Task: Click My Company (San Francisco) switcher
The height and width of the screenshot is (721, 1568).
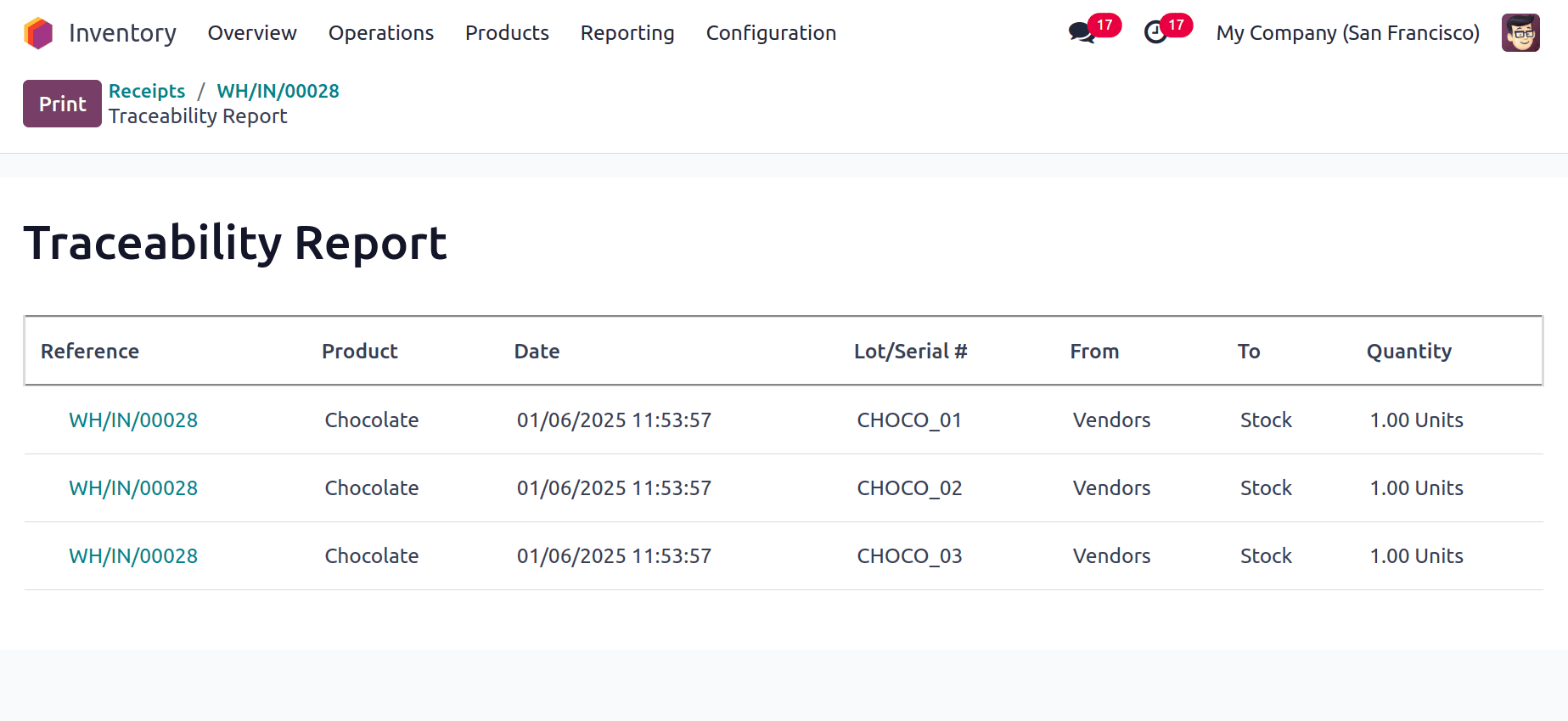Action: [x=1347, y=33]
